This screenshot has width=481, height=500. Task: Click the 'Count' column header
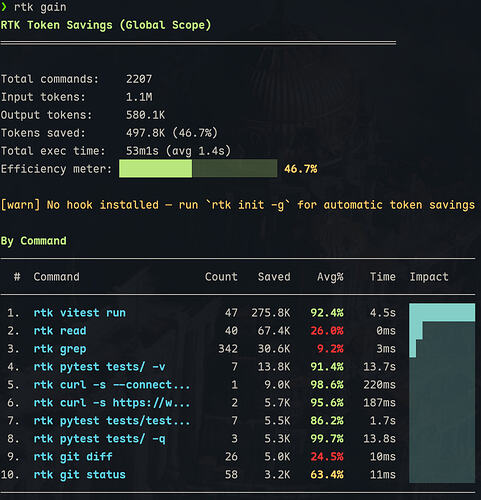coord(221,277)
